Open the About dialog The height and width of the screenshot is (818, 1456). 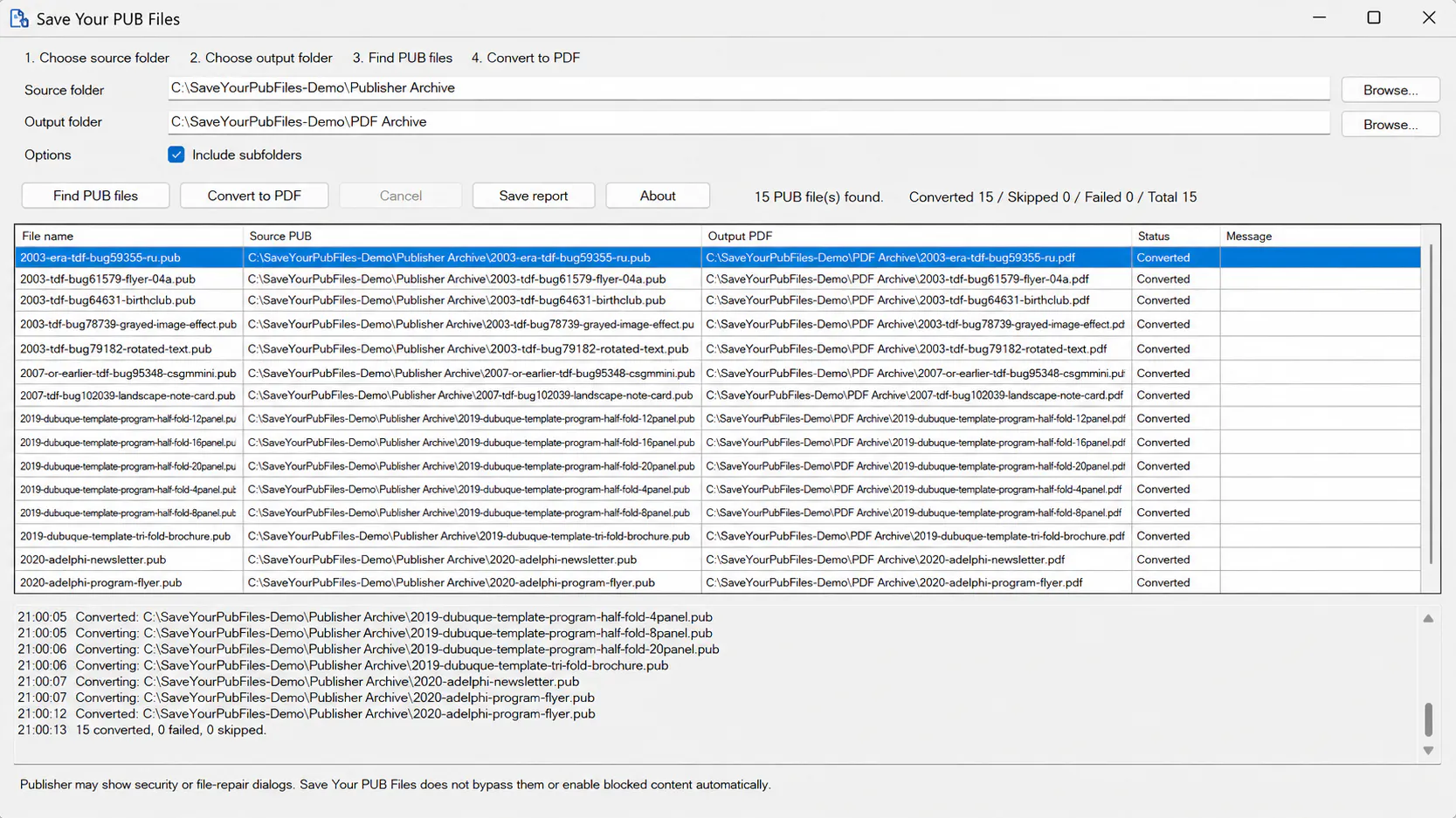point(658,196)
